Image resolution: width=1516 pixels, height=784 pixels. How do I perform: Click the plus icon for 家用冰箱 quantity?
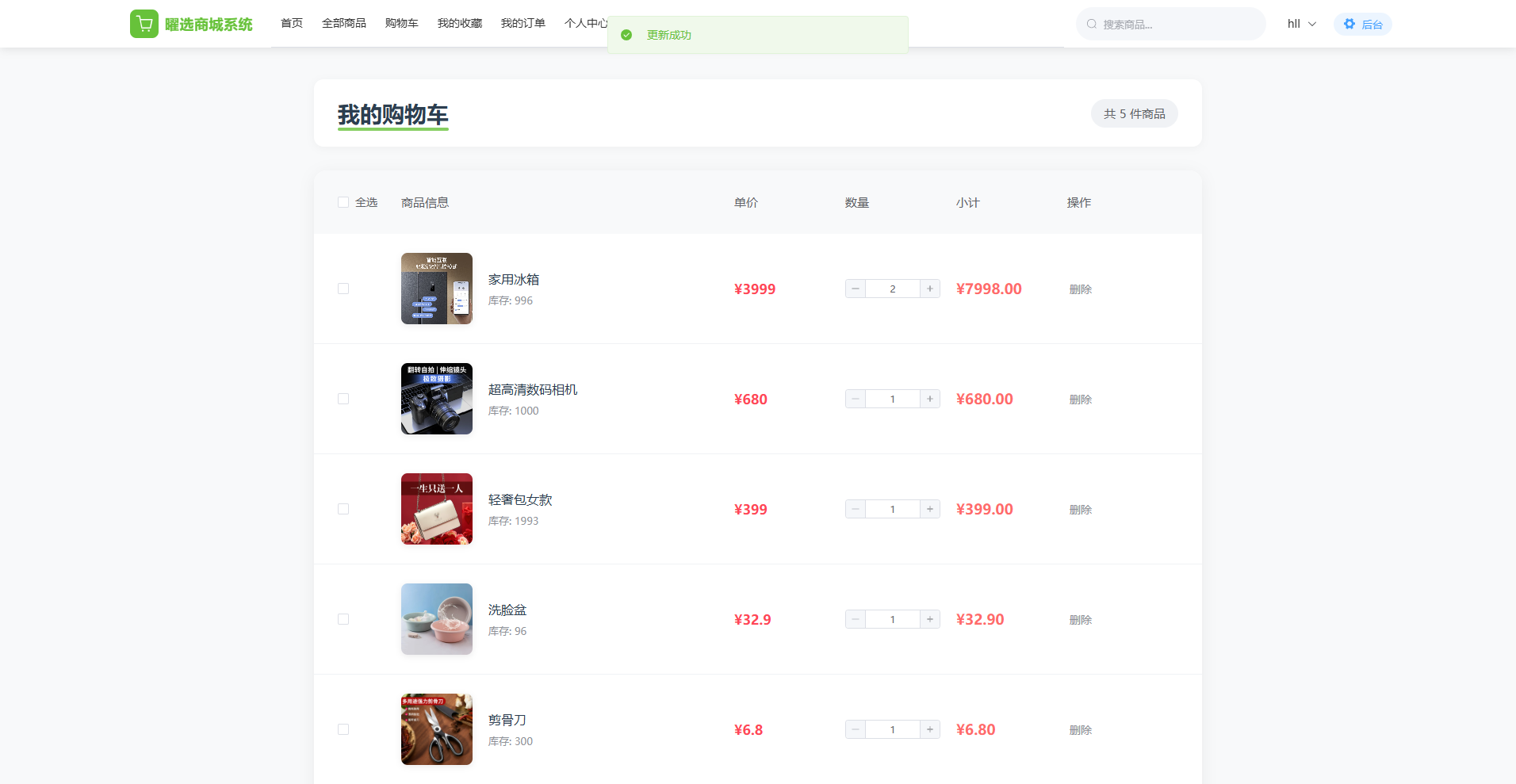930,289
